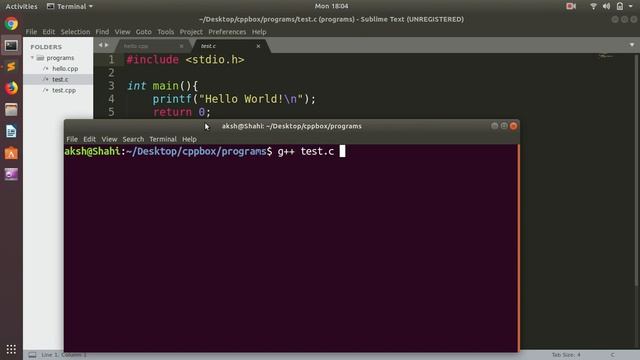Show Applications grid in the dock
640x360 pixels.
coord(11,349)
